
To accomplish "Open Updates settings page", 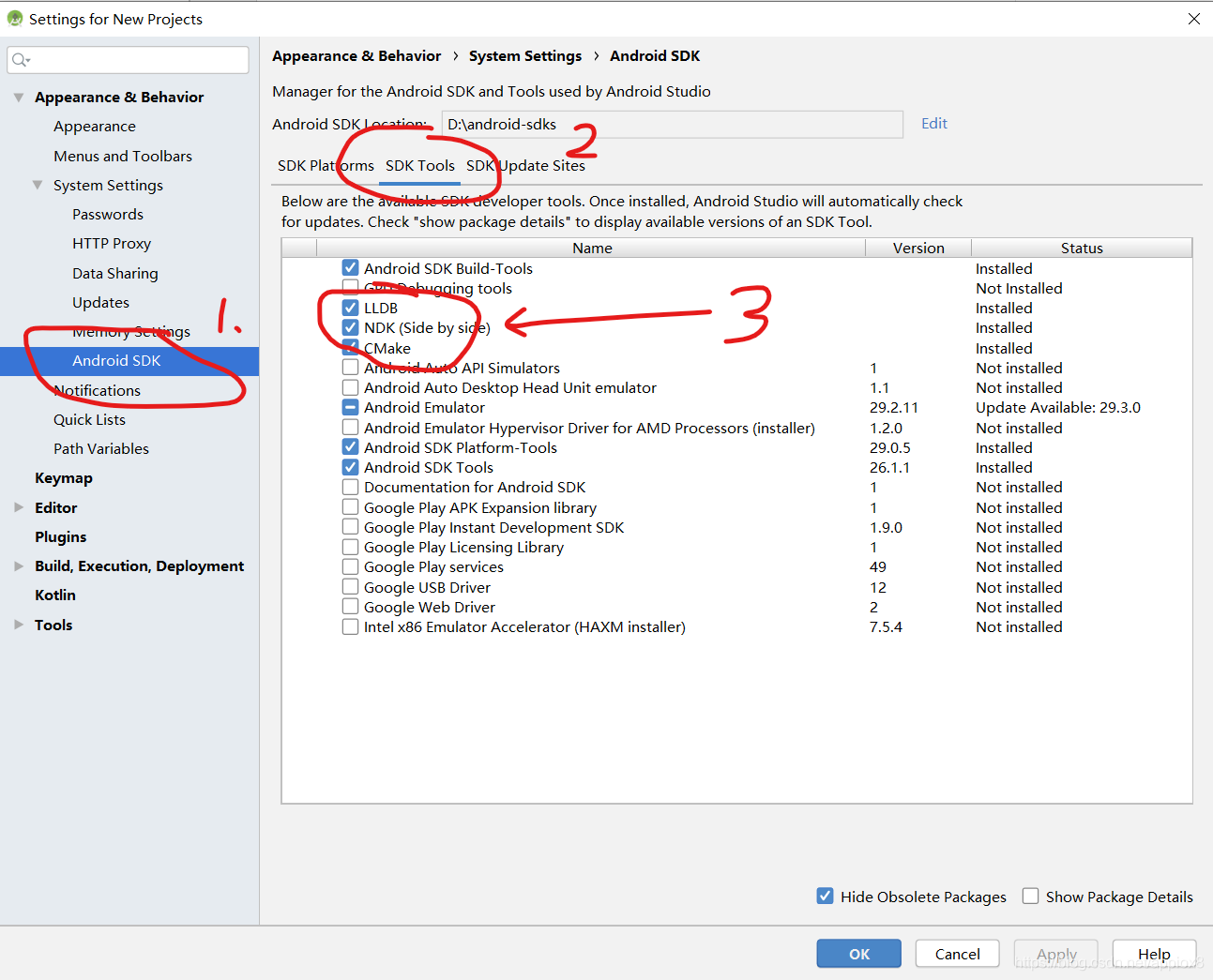I will (x=101, y=302).
